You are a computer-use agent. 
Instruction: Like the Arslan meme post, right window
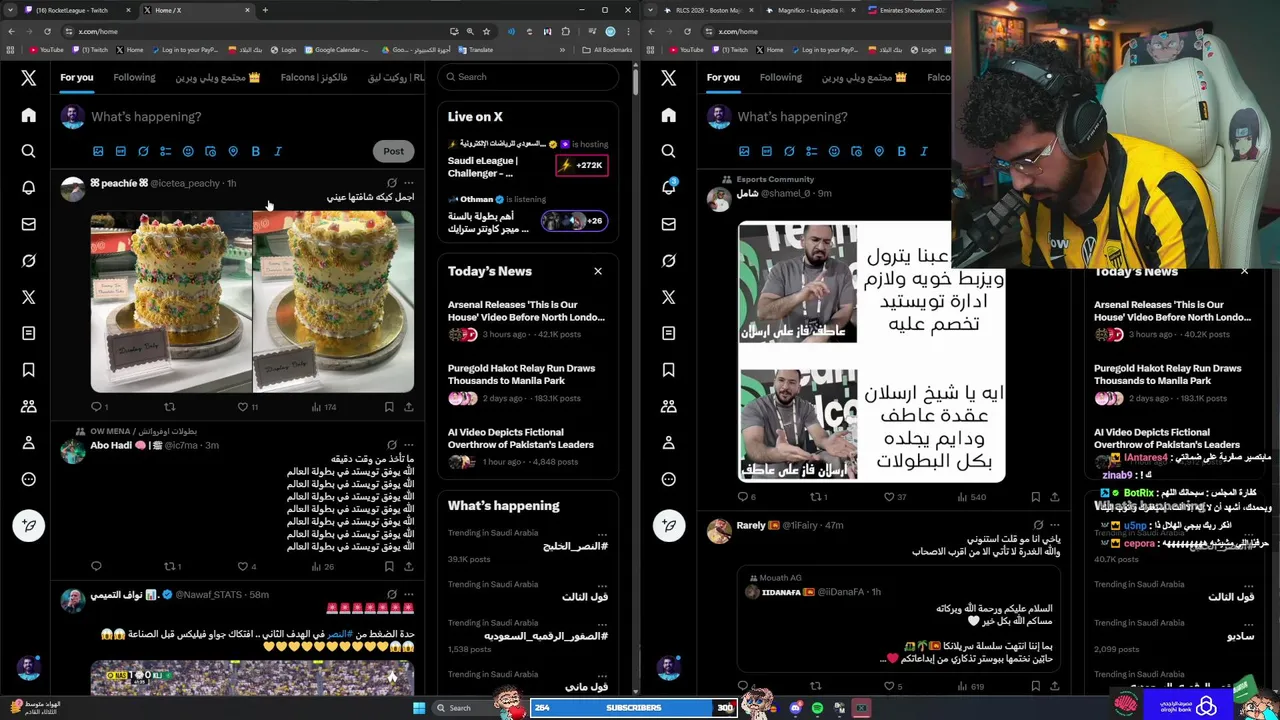pyautogui.click(x=889, y=496)
